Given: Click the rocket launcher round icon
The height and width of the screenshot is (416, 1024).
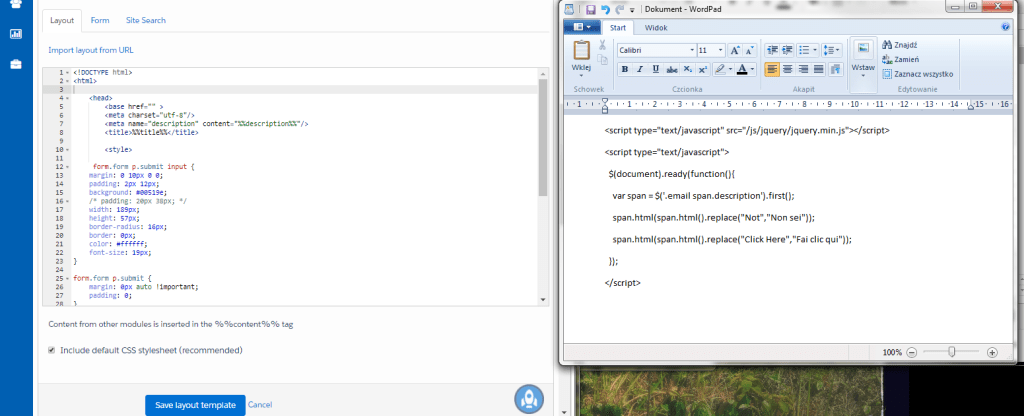Looking at the screenshot, I should click(528, 398).
